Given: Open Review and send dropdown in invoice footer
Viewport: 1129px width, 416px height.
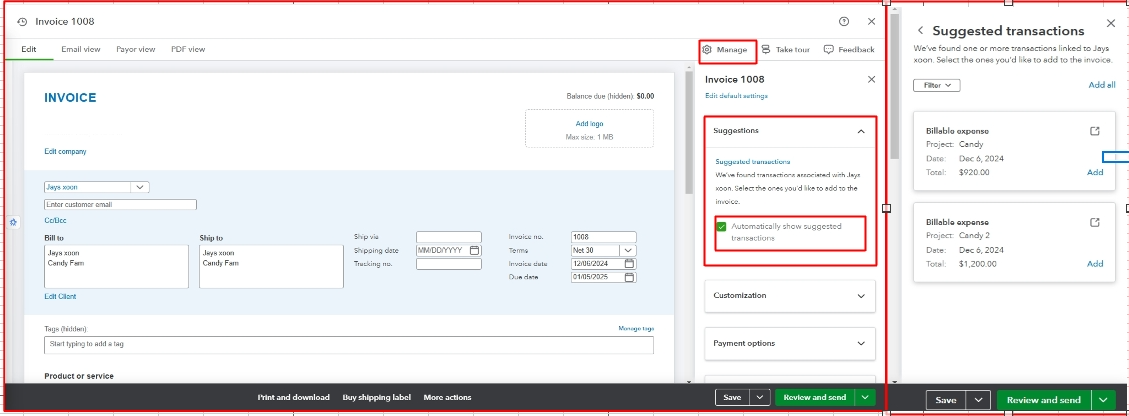Looking at the screenshot, I should tap(865, 397).
